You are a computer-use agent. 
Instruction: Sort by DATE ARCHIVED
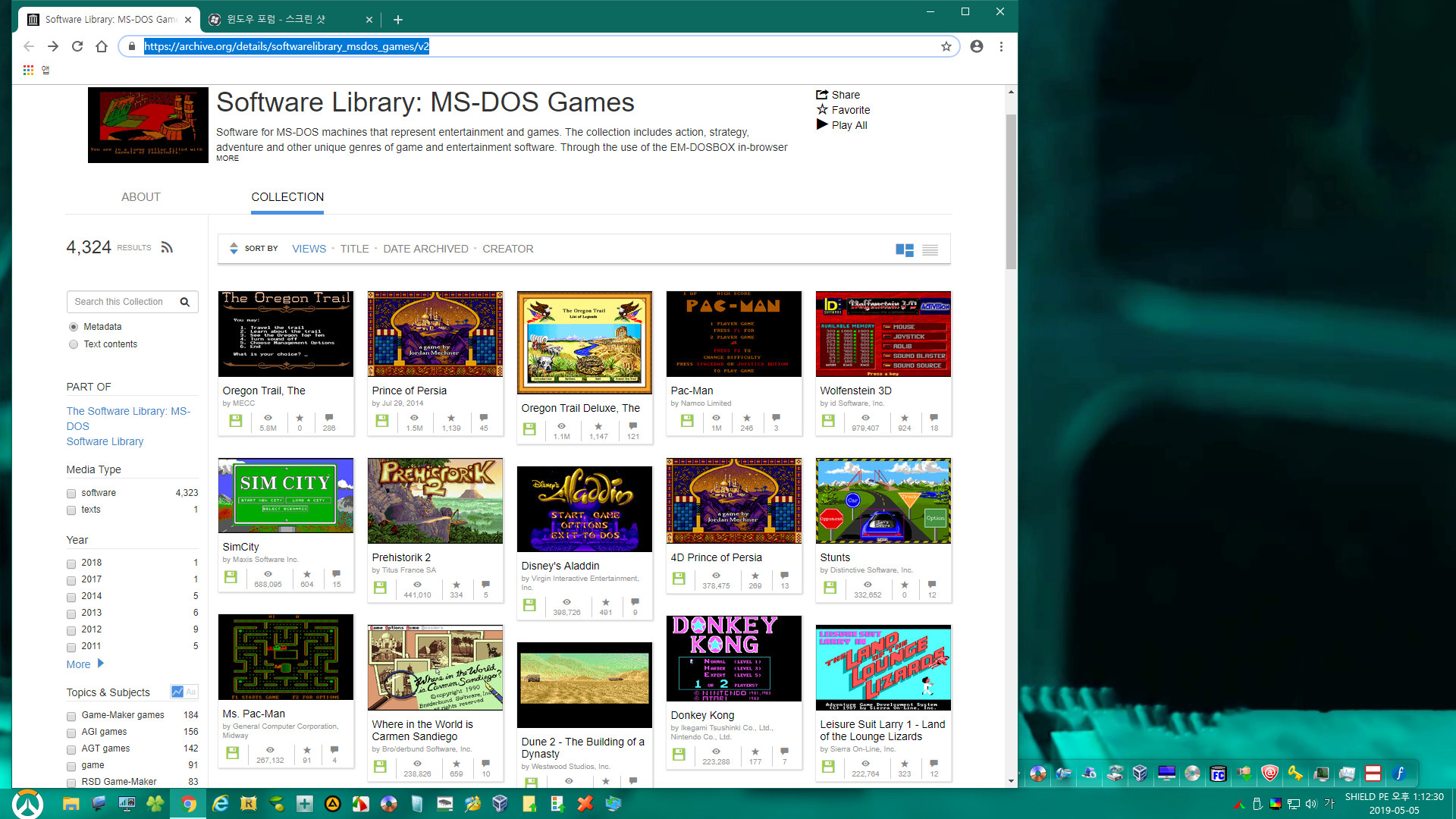click(425, 249)
